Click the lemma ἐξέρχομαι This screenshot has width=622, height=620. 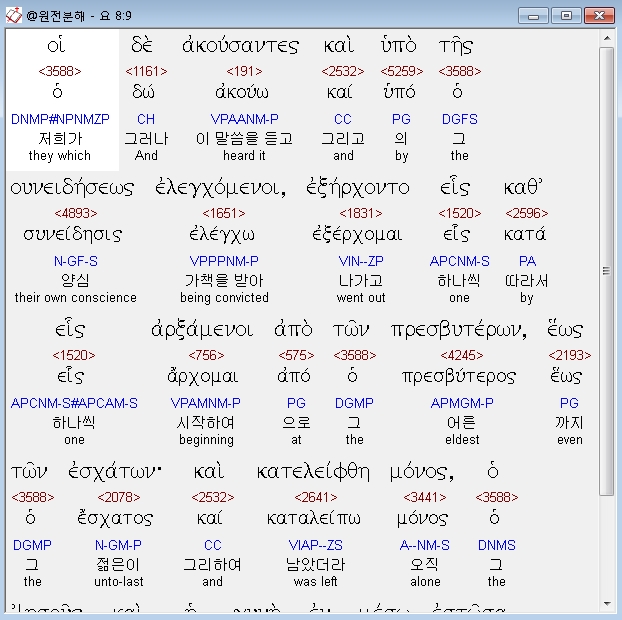pyautogui.click(x=357, y=235)
